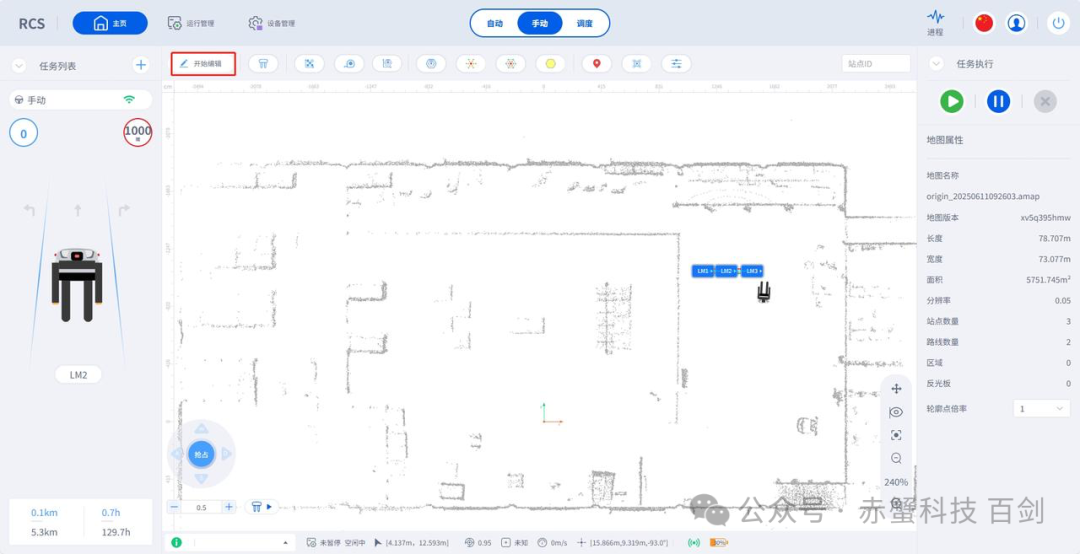Click the forklift icon in the top toolbar

coord(263,64)
